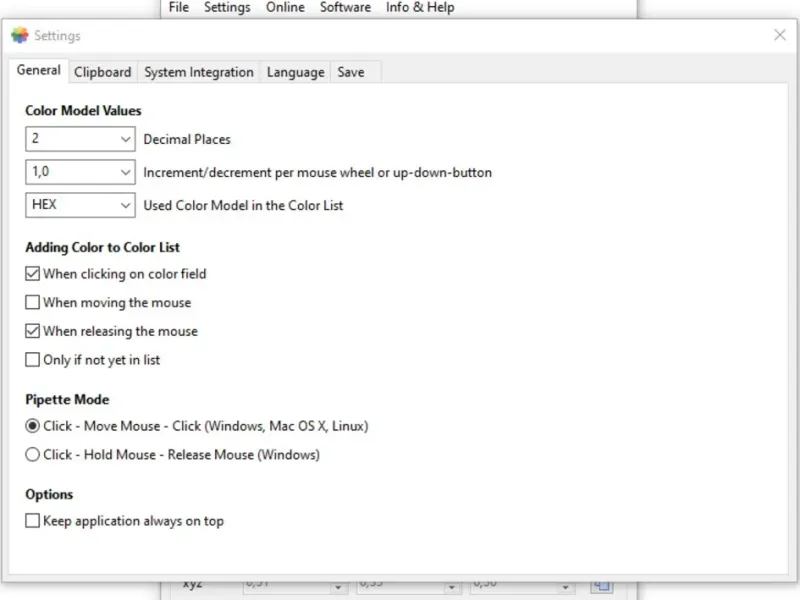Open the File menu in the main window
The width and height of the screenshot is (800, 600).
pyautogui.click(x=179, y=7)
